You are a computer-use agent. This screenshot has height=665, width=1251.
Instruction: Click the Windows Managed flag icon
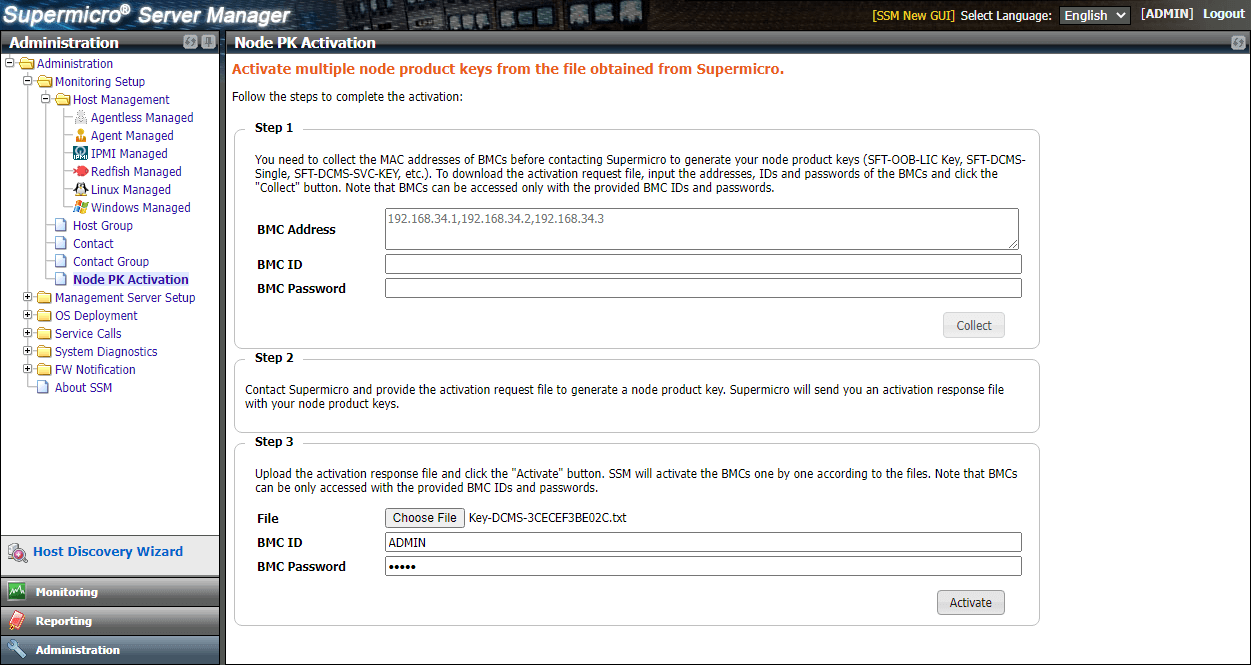[x=81, y=207]
